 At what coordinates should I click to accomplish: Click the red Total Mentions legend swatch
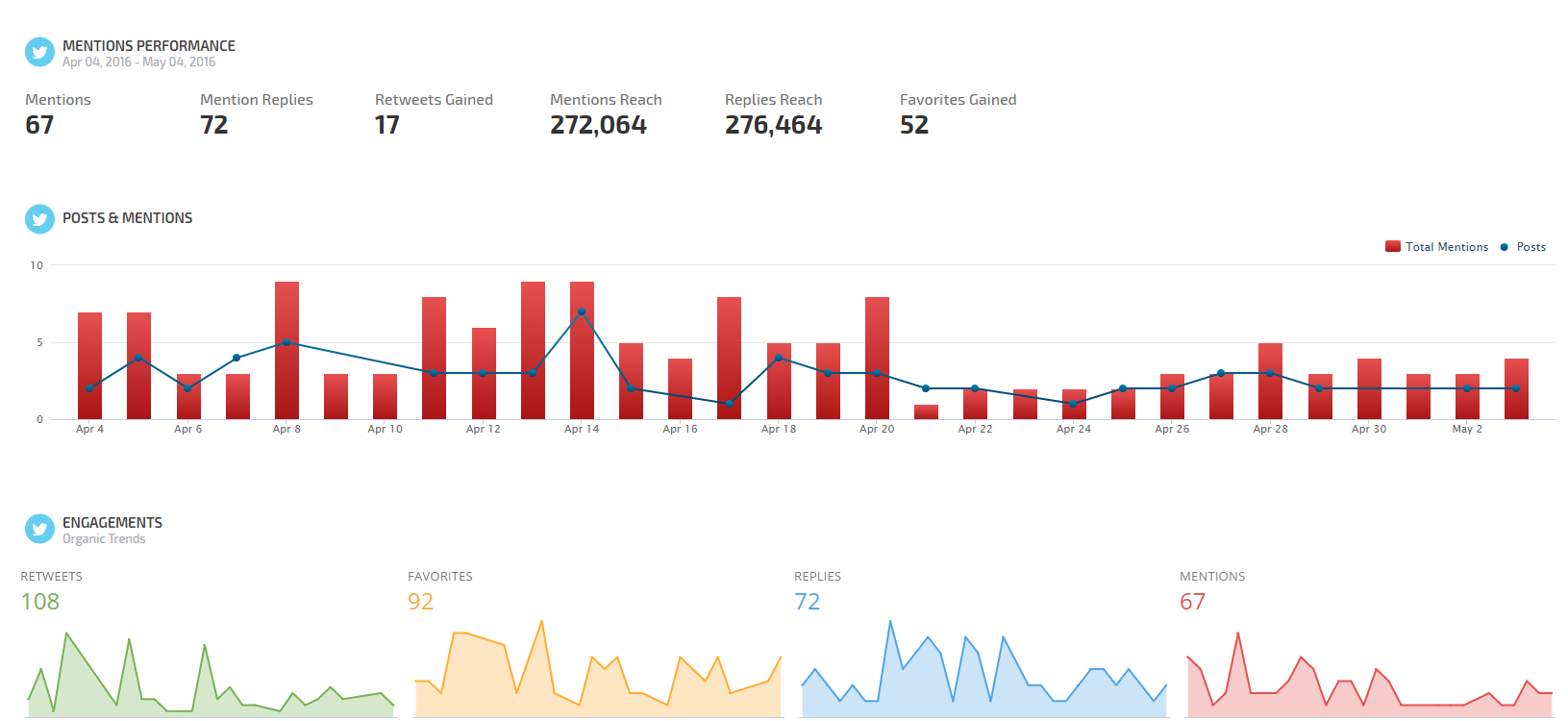pyautogui.click(x=1392, y=247)
